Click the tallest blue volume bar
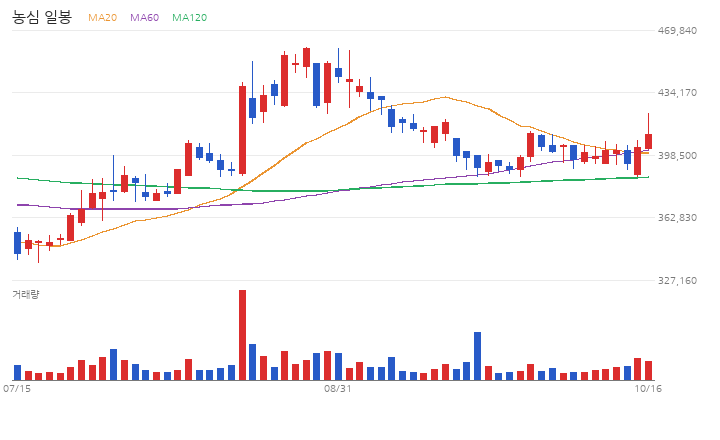 [x=478, y=356]
